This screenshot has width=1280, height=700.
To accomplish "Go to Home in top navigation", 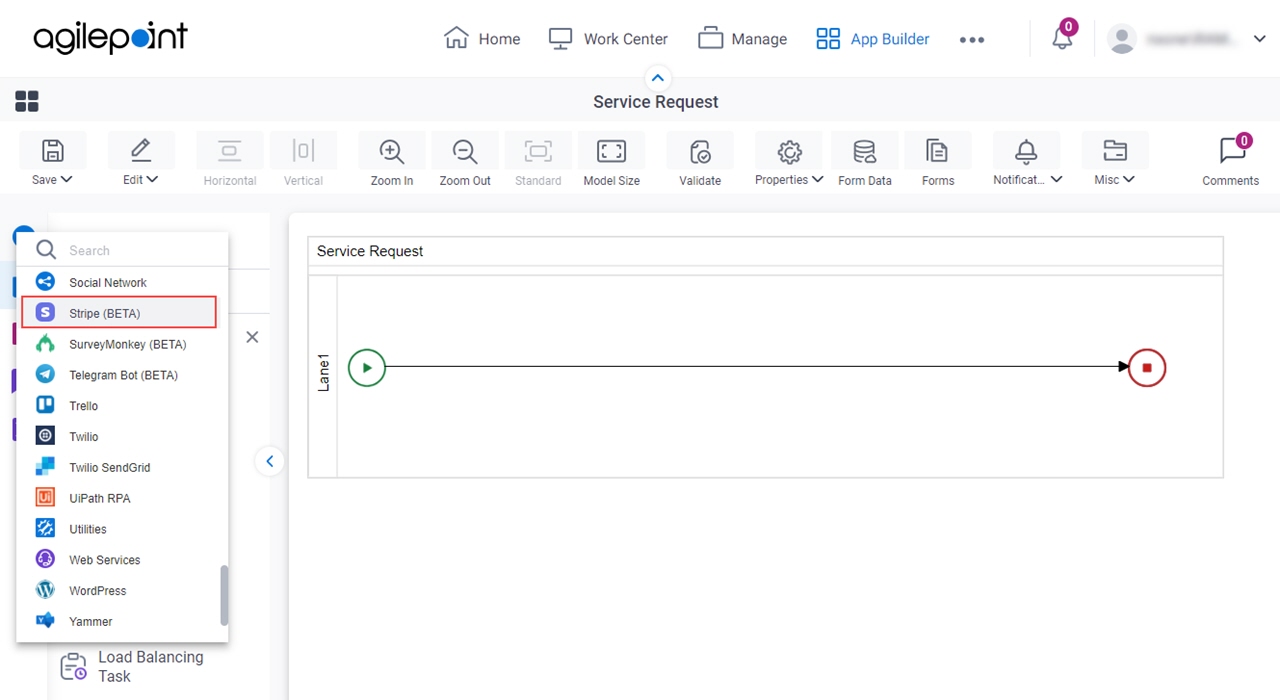I will [x=482, y=39].
